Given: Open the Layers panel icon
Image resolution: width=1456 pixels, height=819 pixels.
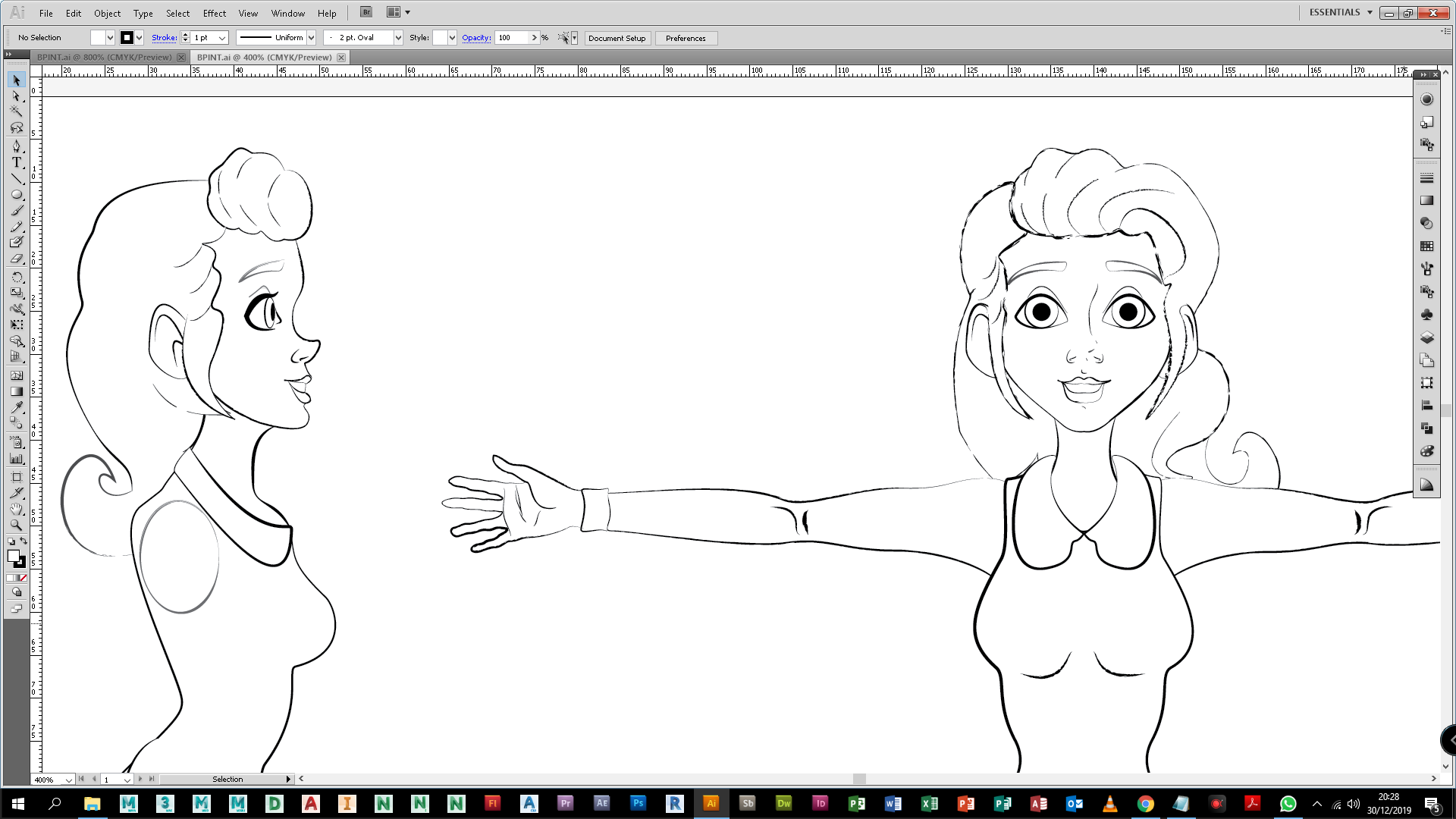Looking at the screenshot, I should pos(1426,337).
